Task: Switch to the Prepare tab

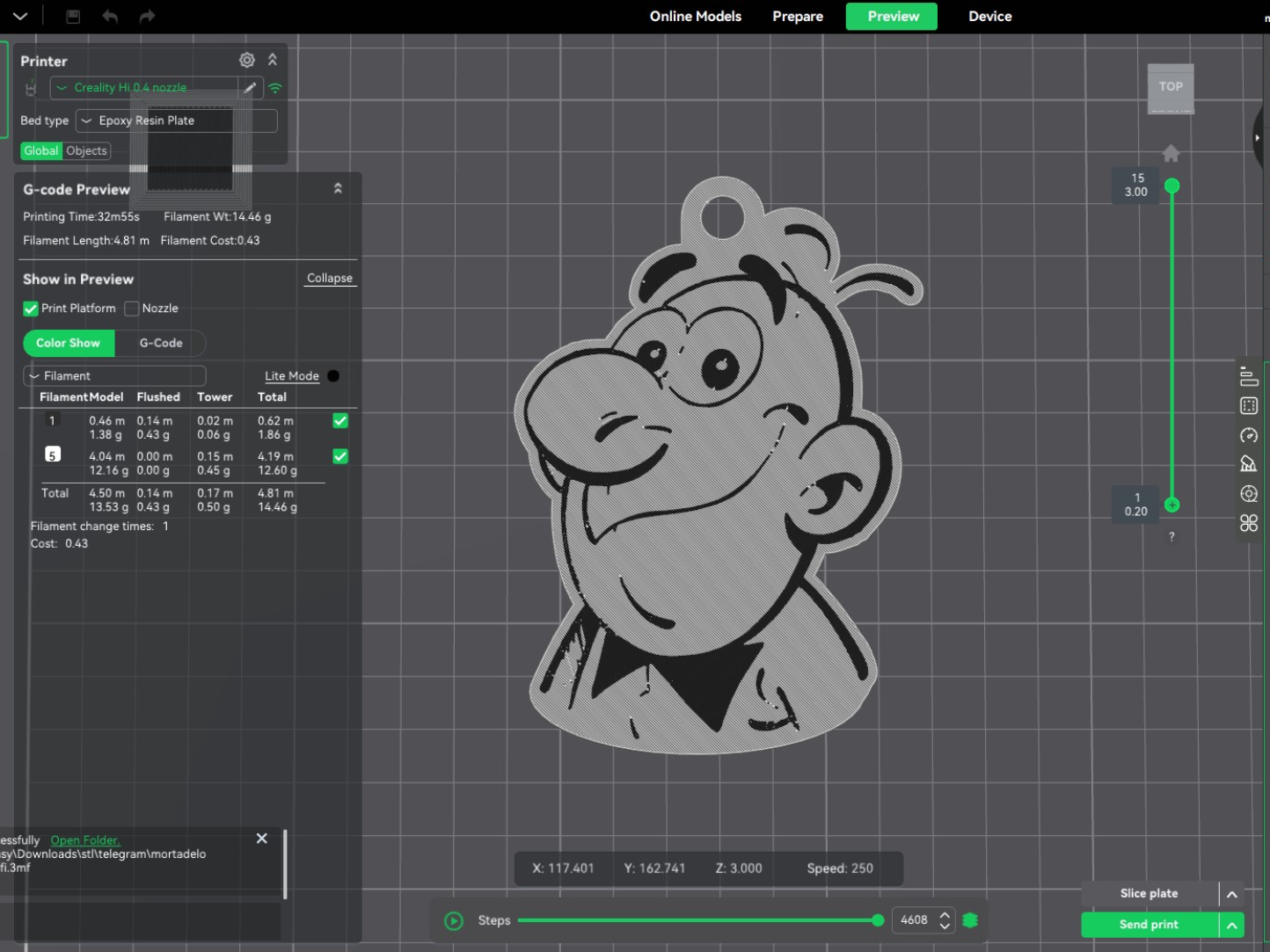Action: tap(798, 17)
